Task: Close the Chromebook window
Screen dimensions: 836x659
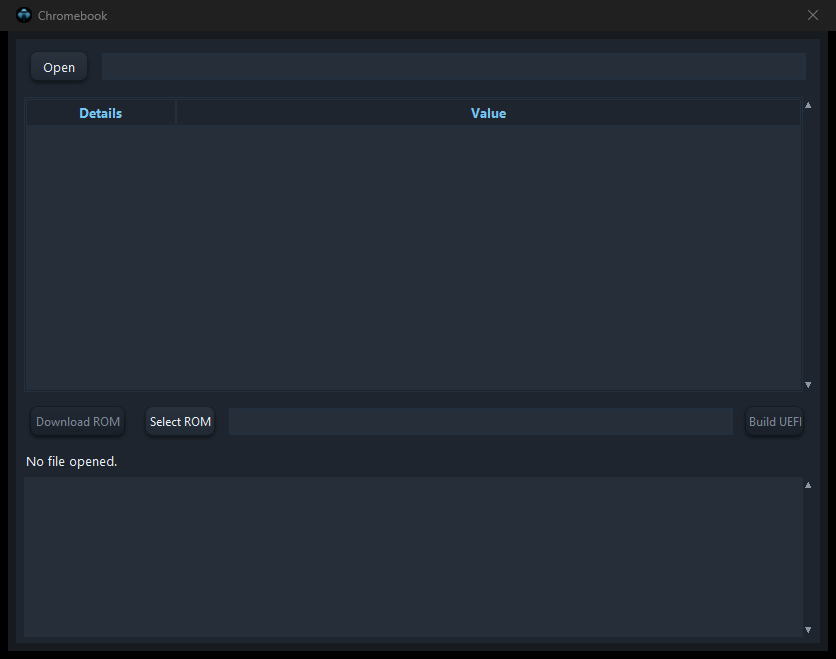Action: (x=813, y=15)
